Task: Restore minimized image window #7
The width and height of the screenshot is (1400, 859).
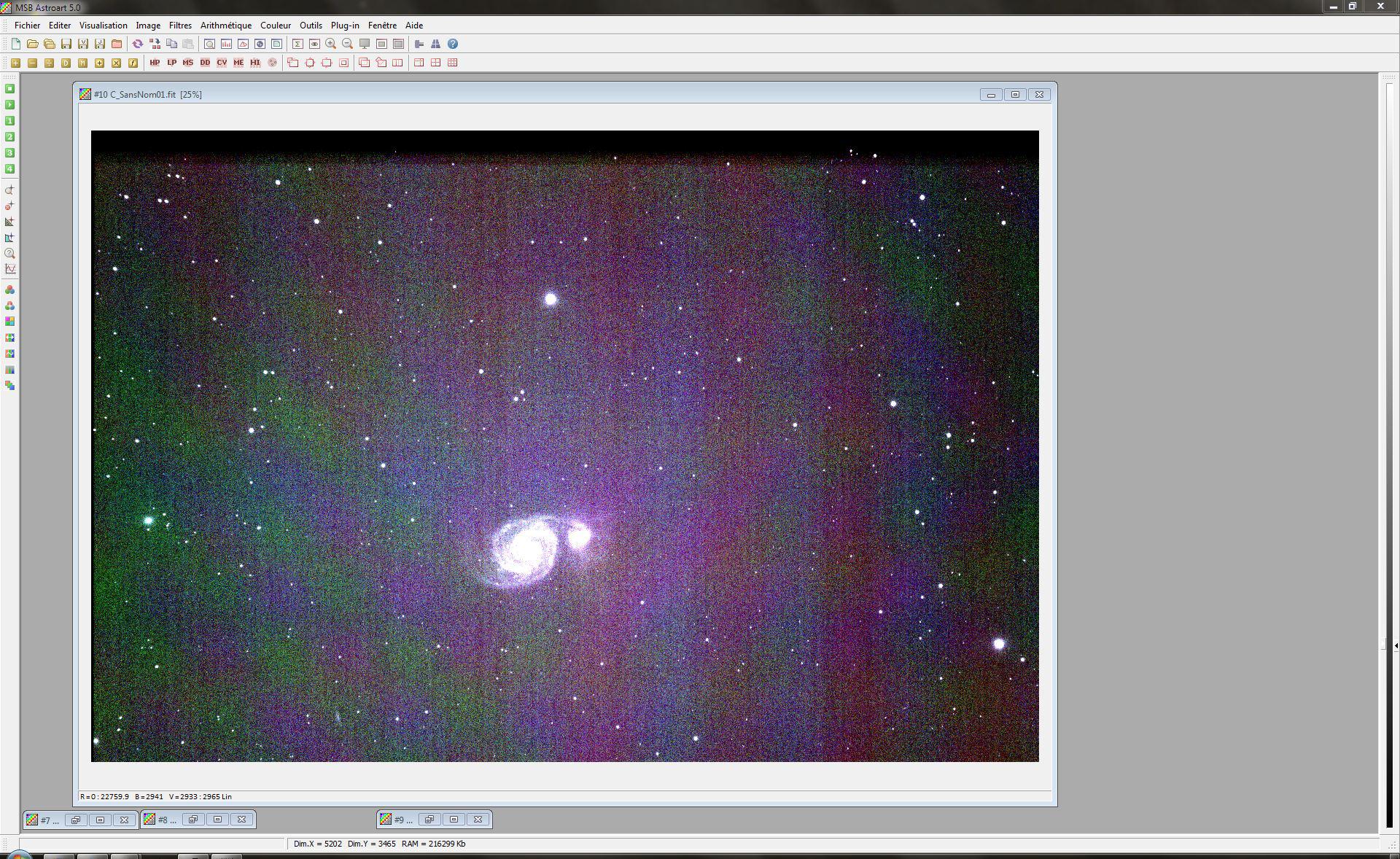Action: click(x=76, y=820)
